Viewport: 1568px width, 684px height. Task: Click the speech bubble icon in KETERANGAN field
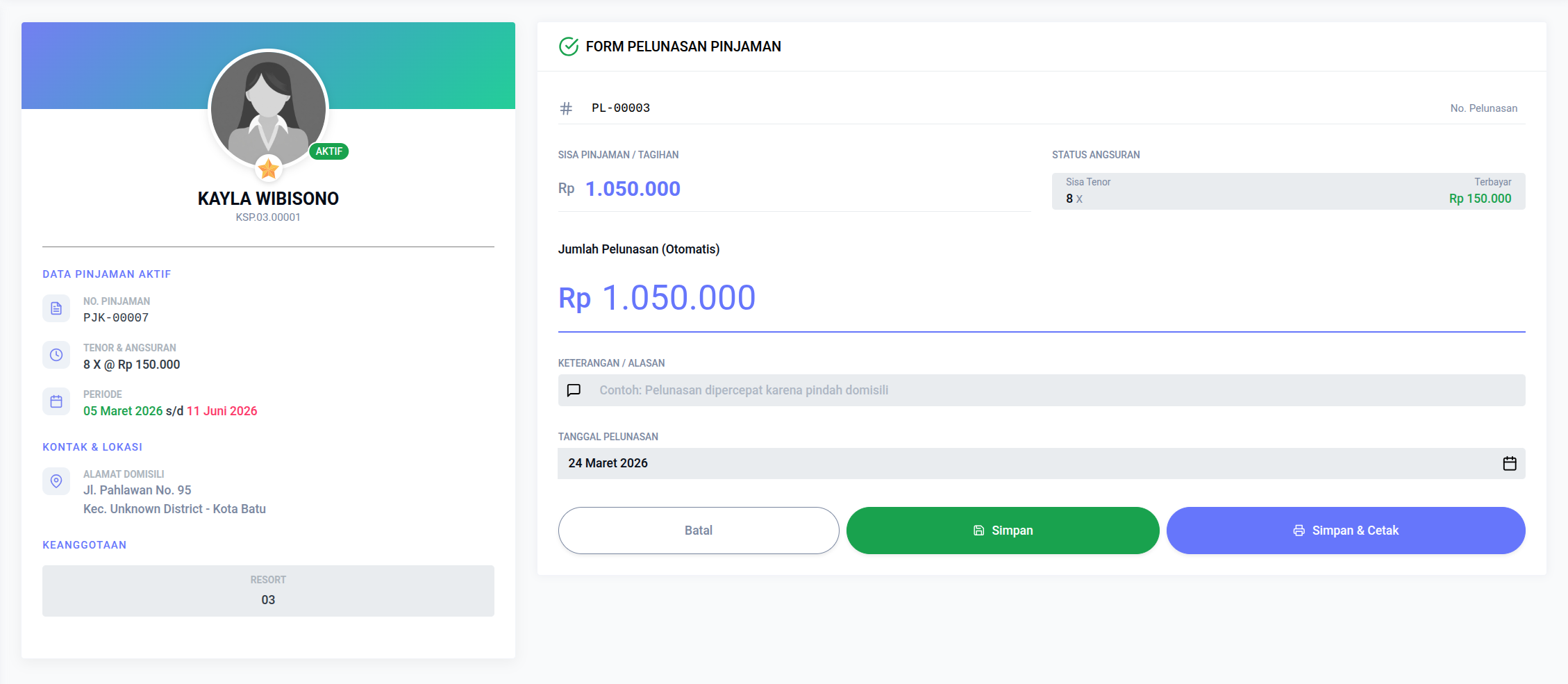pos(574,390)
